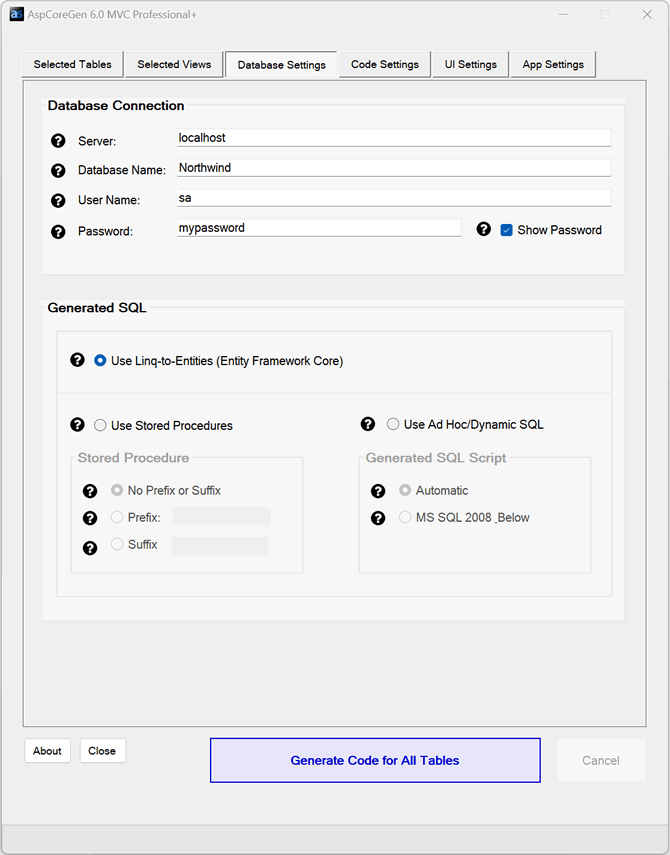This screenshot has width=670, height=855.
Task: Click help icon next to Prefix option
Action: pos(90,518)
